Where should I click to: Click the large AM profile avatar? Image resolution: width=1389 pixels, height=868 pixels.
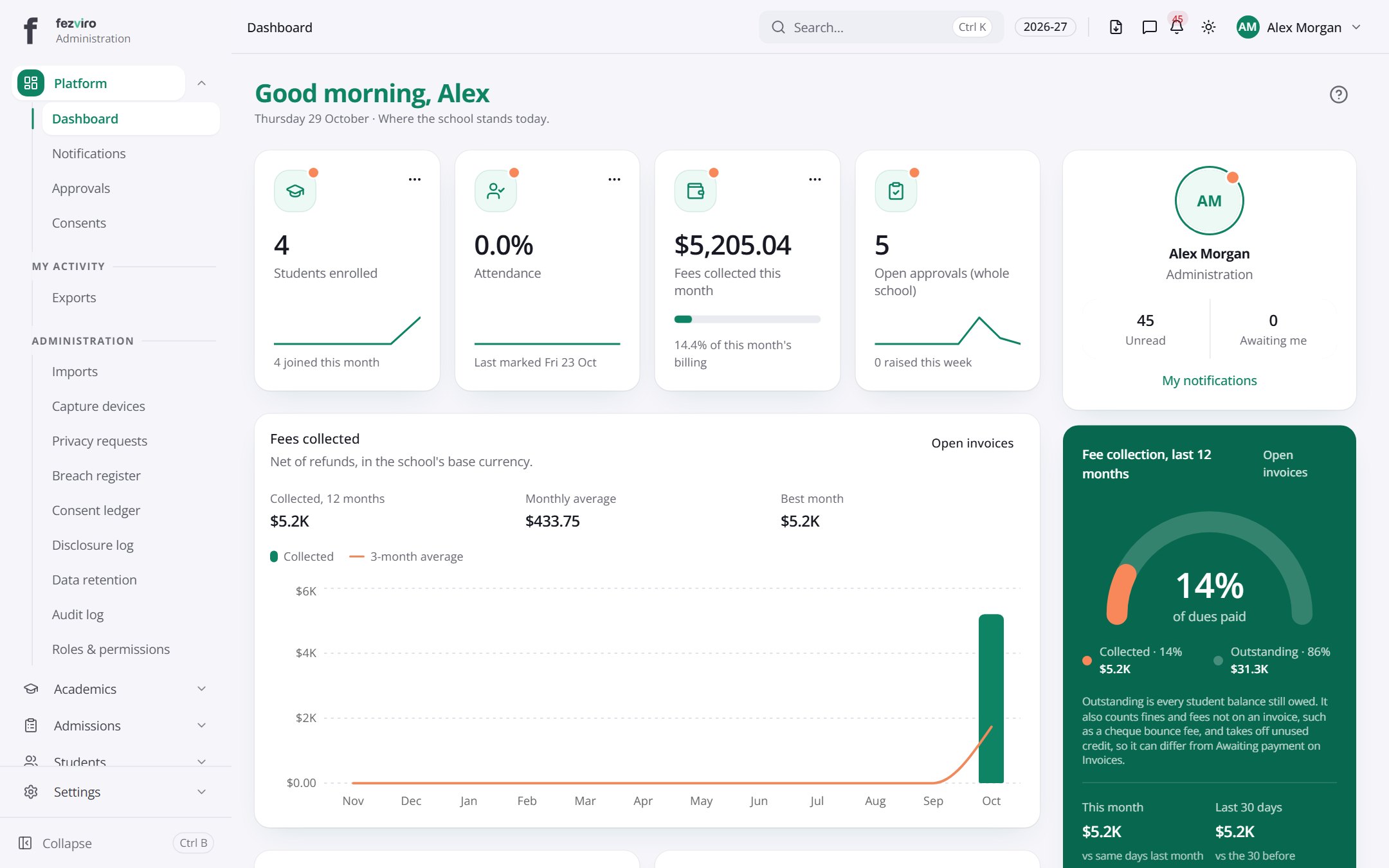tap(1209, 201)
